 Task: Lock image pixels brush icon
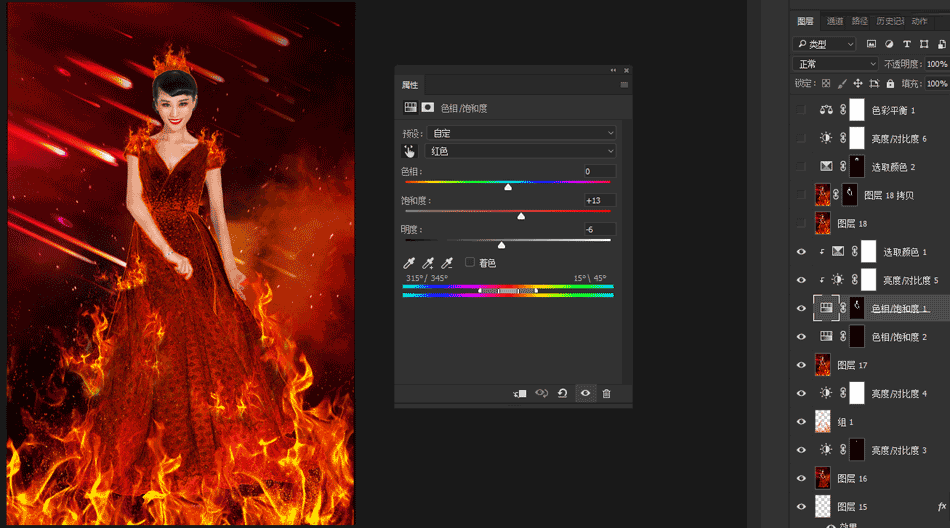point(842,84)
